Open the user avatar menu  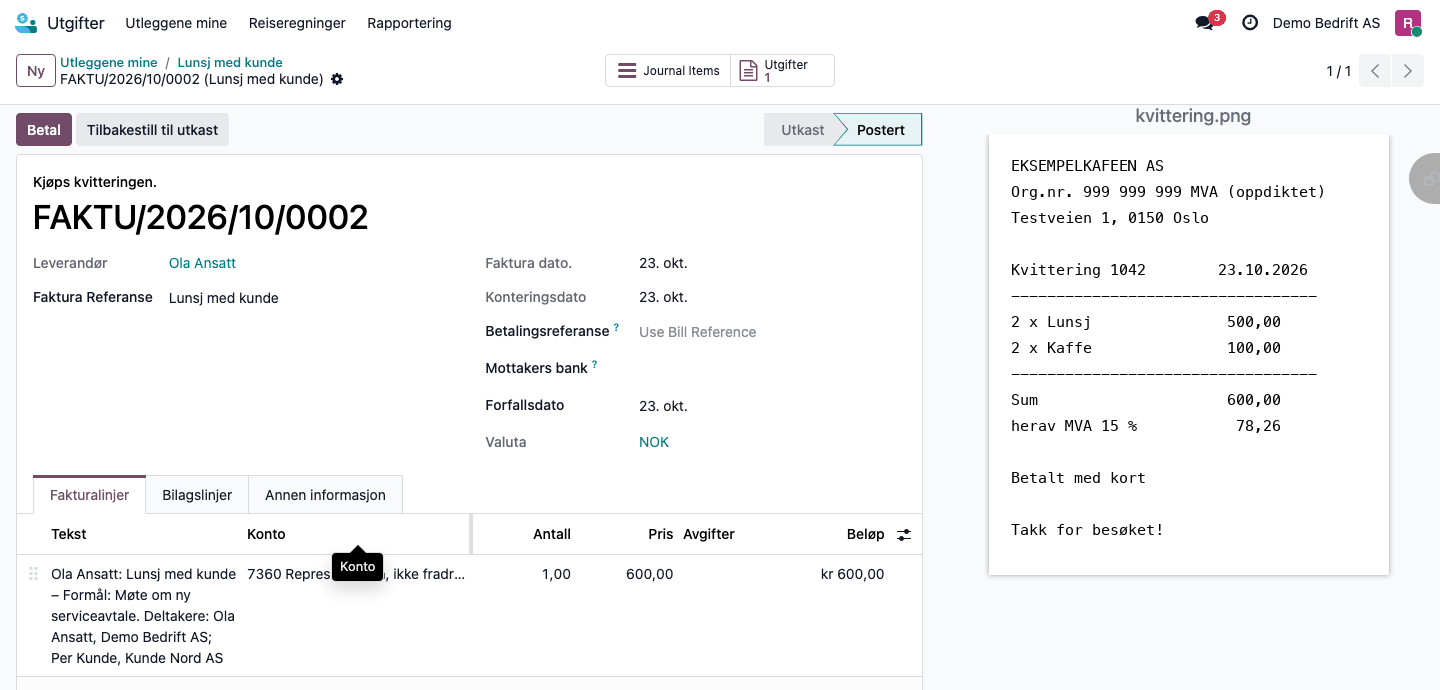1408,23
